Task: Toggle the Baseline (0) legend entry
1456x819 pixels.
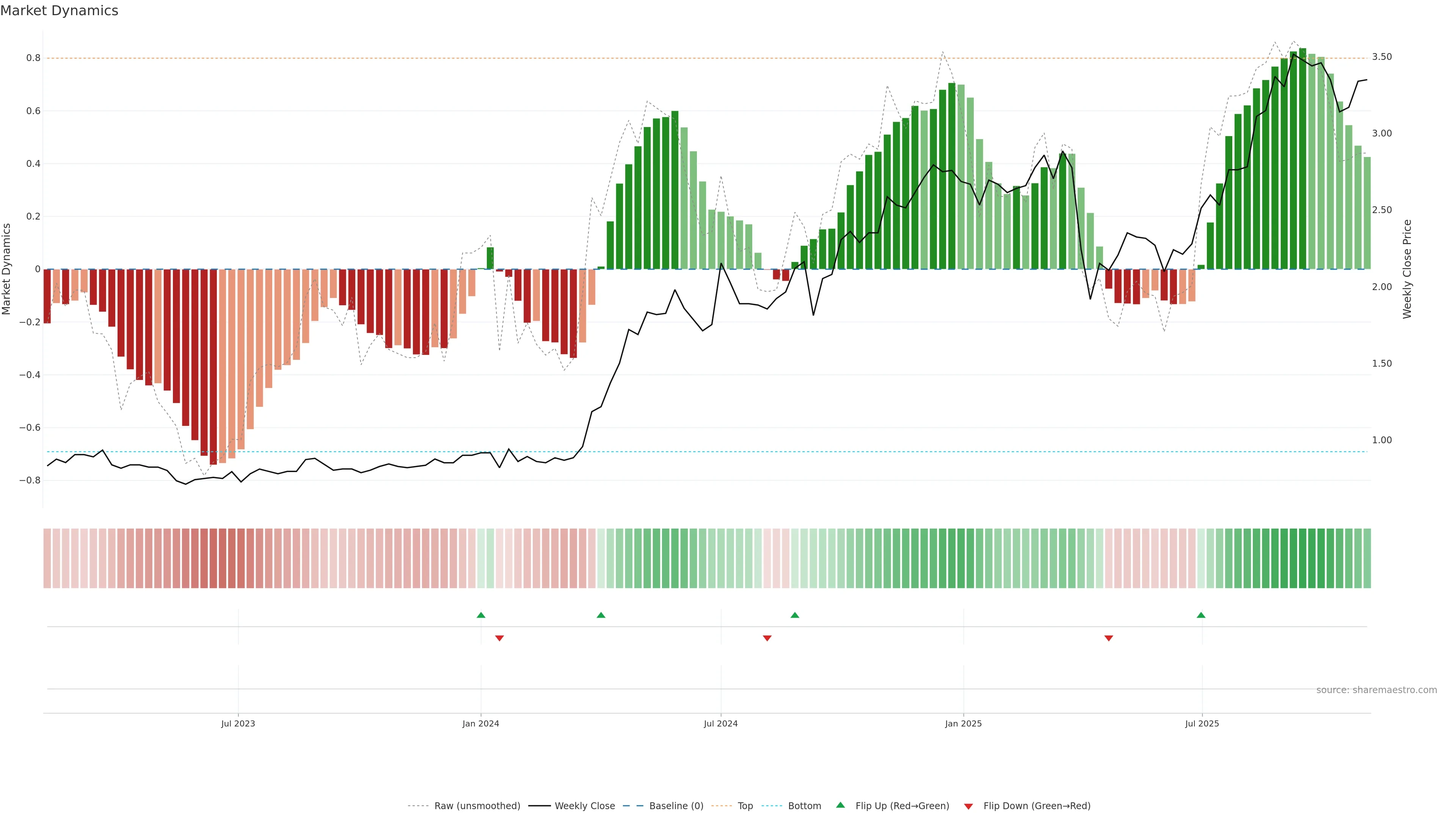Action: [x=676, y=806]
